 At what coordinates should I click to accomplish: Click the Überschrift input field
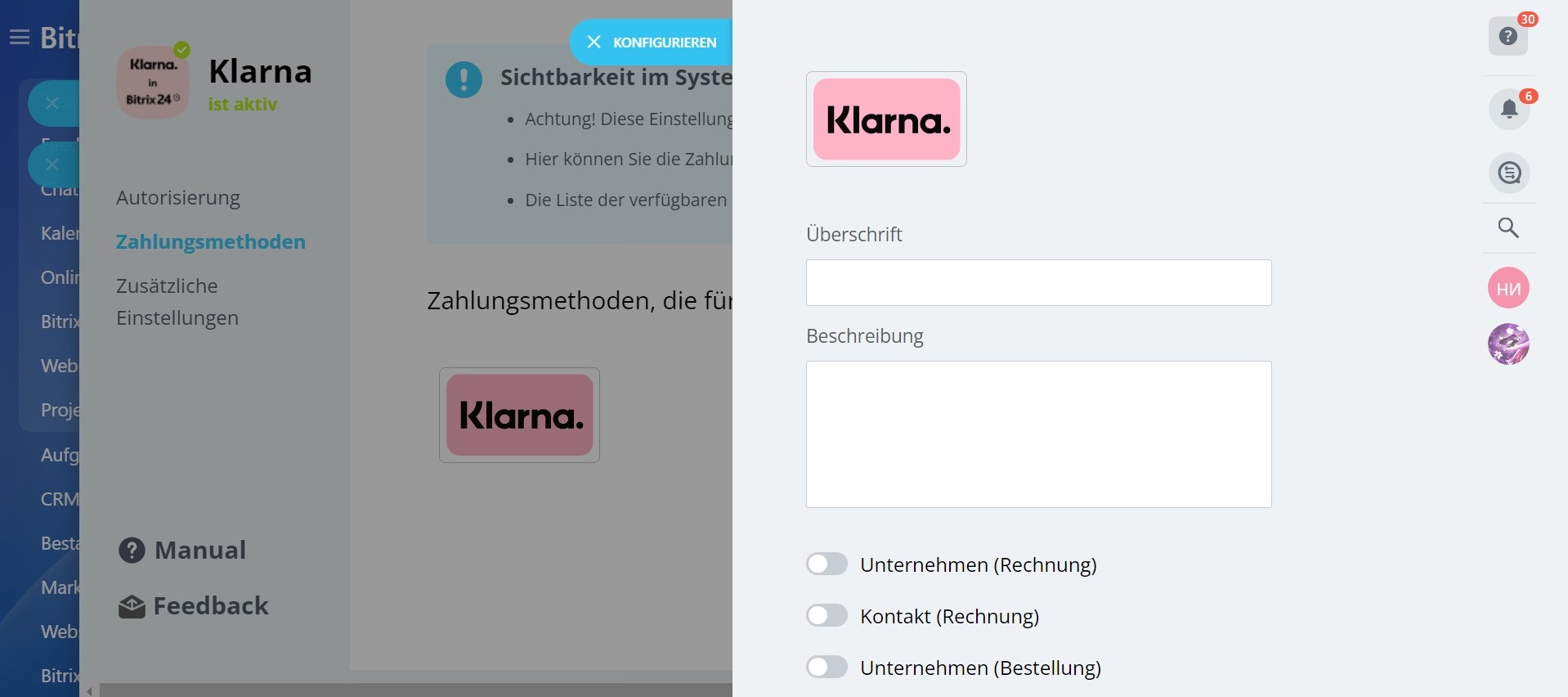pos(1038,283)
